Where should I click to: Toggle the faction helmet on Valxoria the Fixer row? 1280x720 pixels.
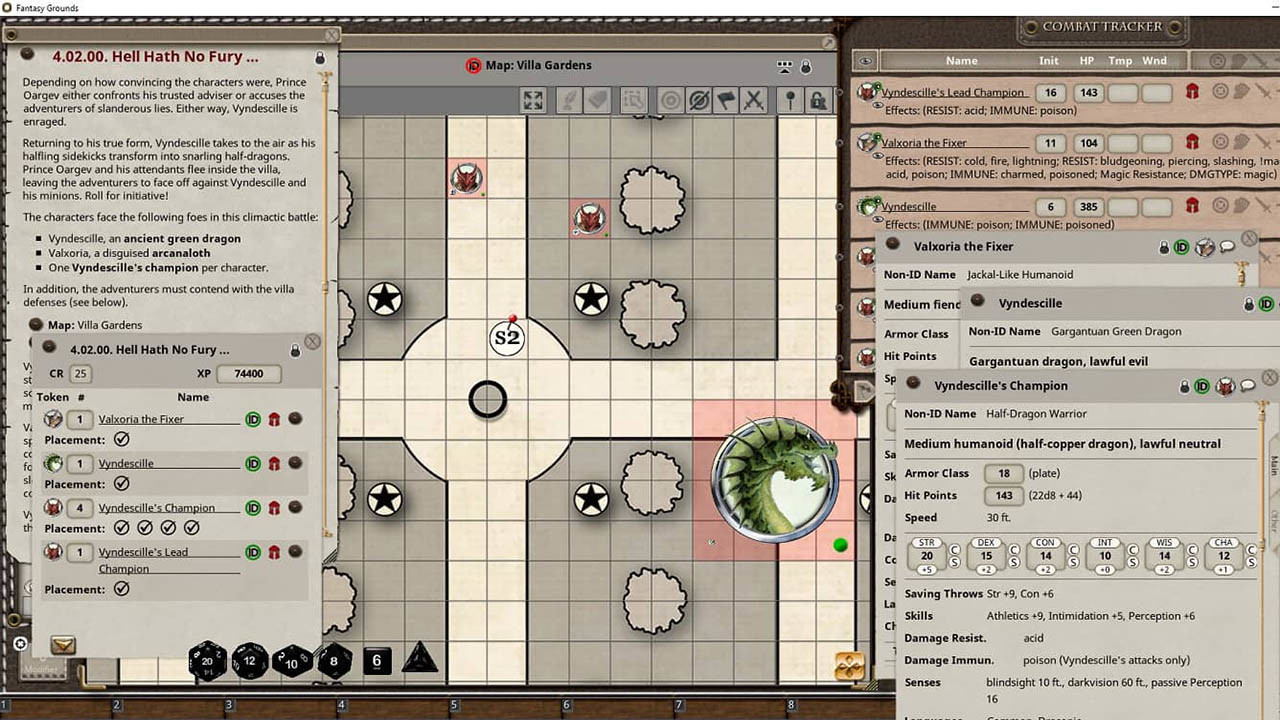pyautogui.click(x=1190, y=142)
